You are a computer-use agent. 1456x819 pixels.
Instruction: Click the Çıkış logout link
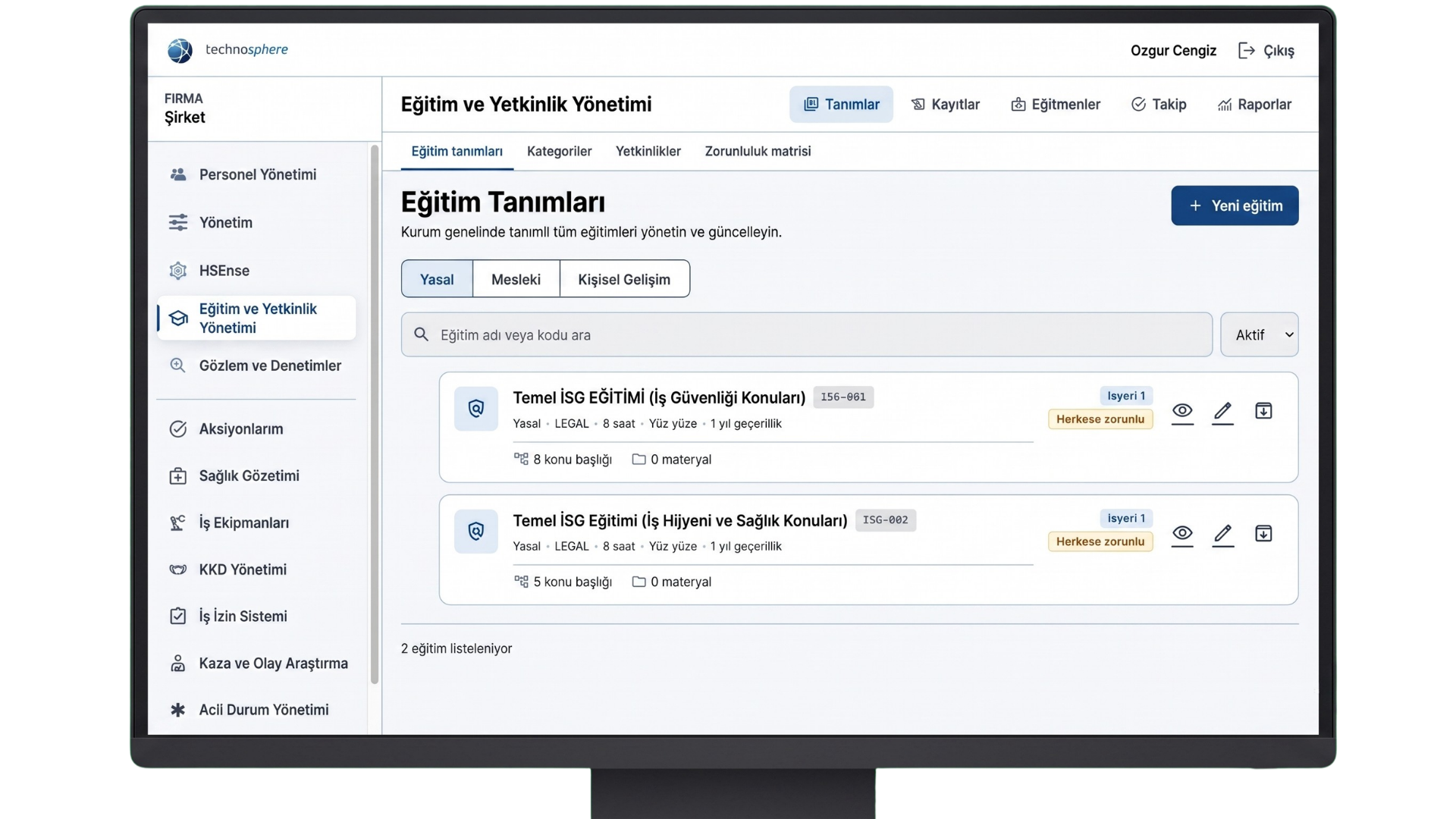click(1266, 51)
